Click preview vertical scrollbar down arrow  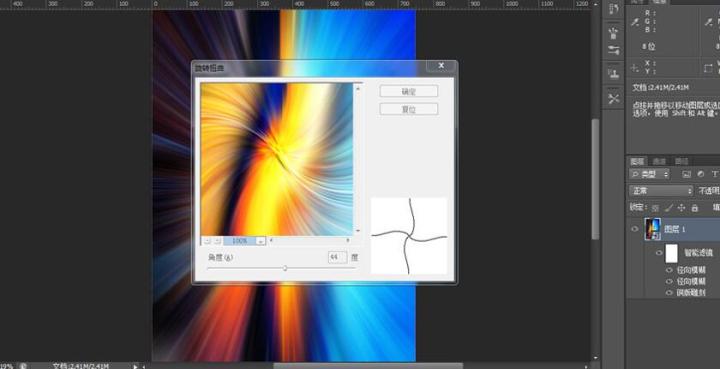[x=358, y=231]
